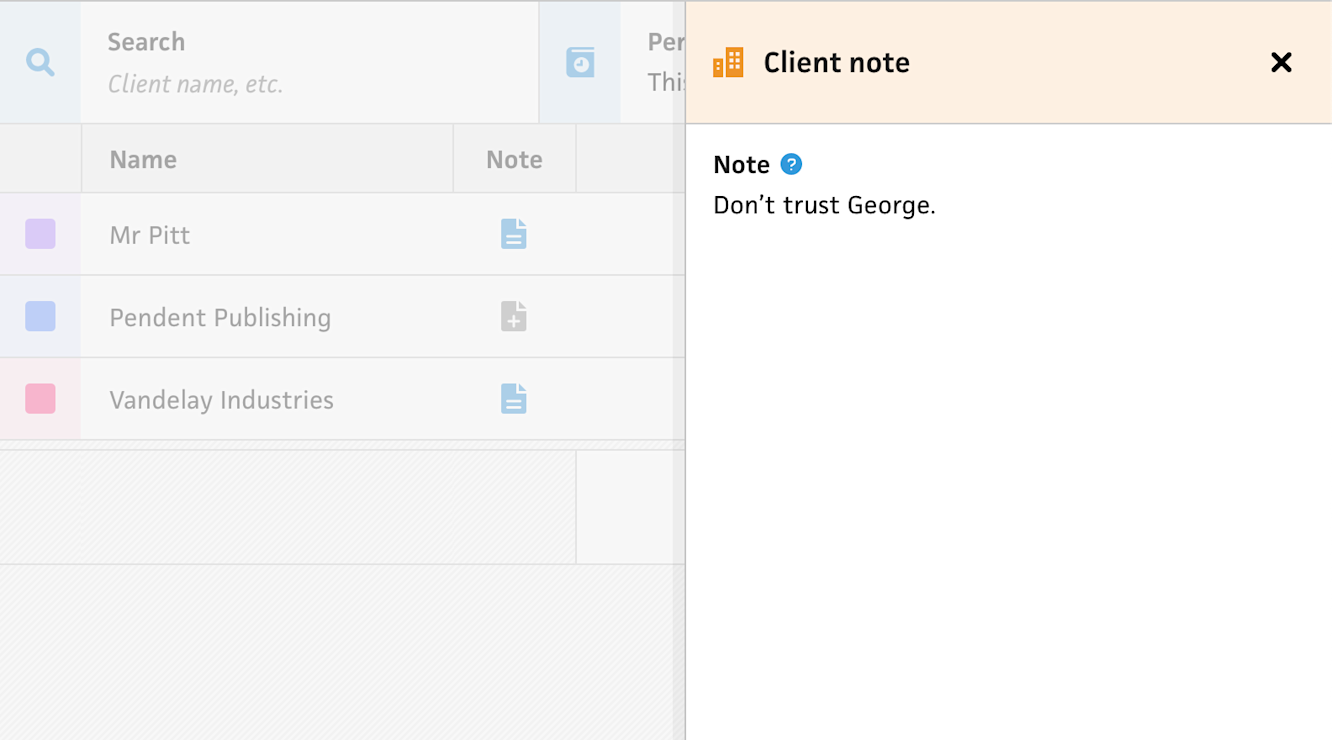Click the blue help icon beside Note
The image size is (1332, 740).
click(x=791, y=164)
